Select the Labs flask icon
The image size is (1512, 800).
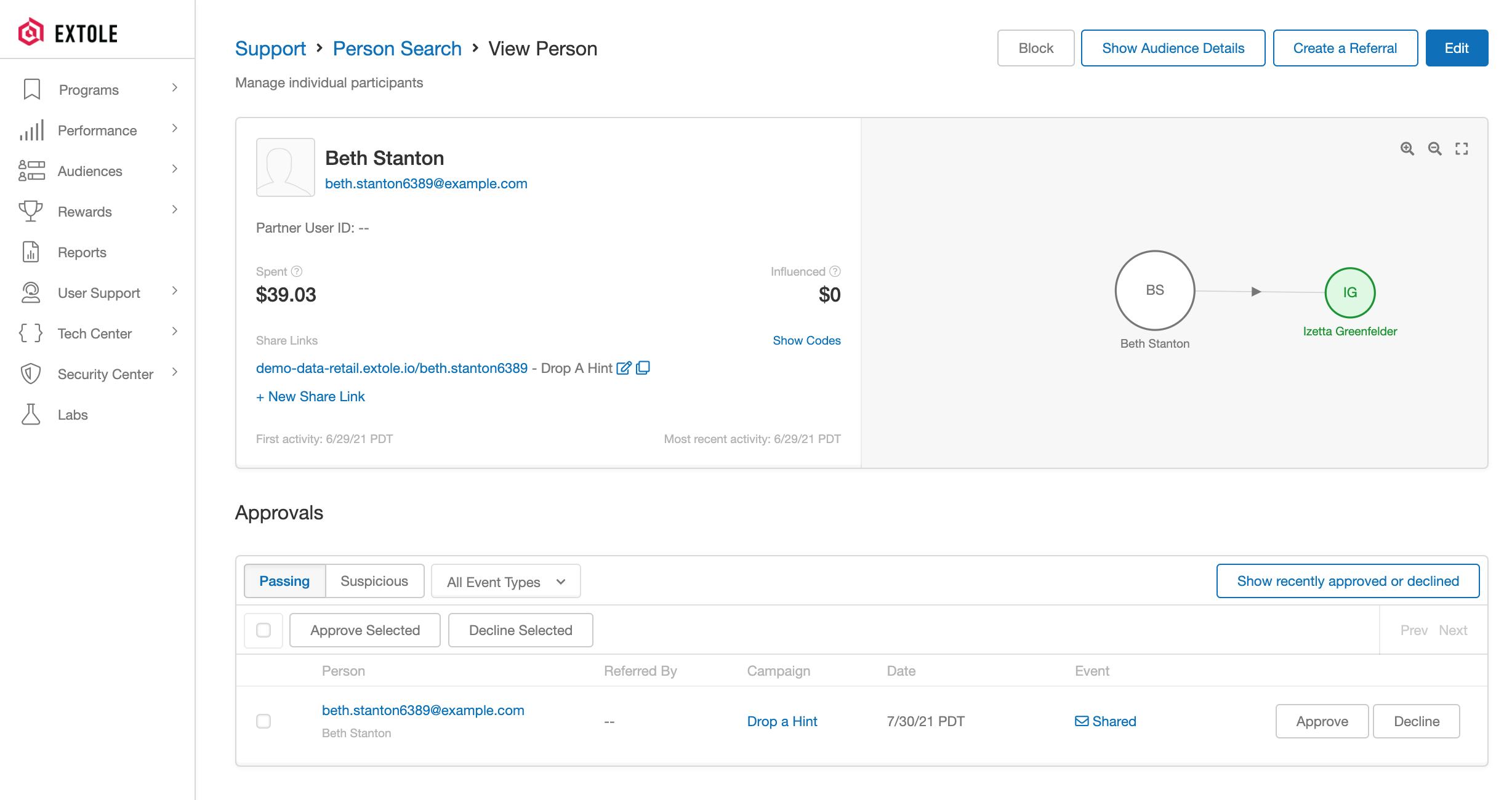pyautogui.click(x=31, y=414)
